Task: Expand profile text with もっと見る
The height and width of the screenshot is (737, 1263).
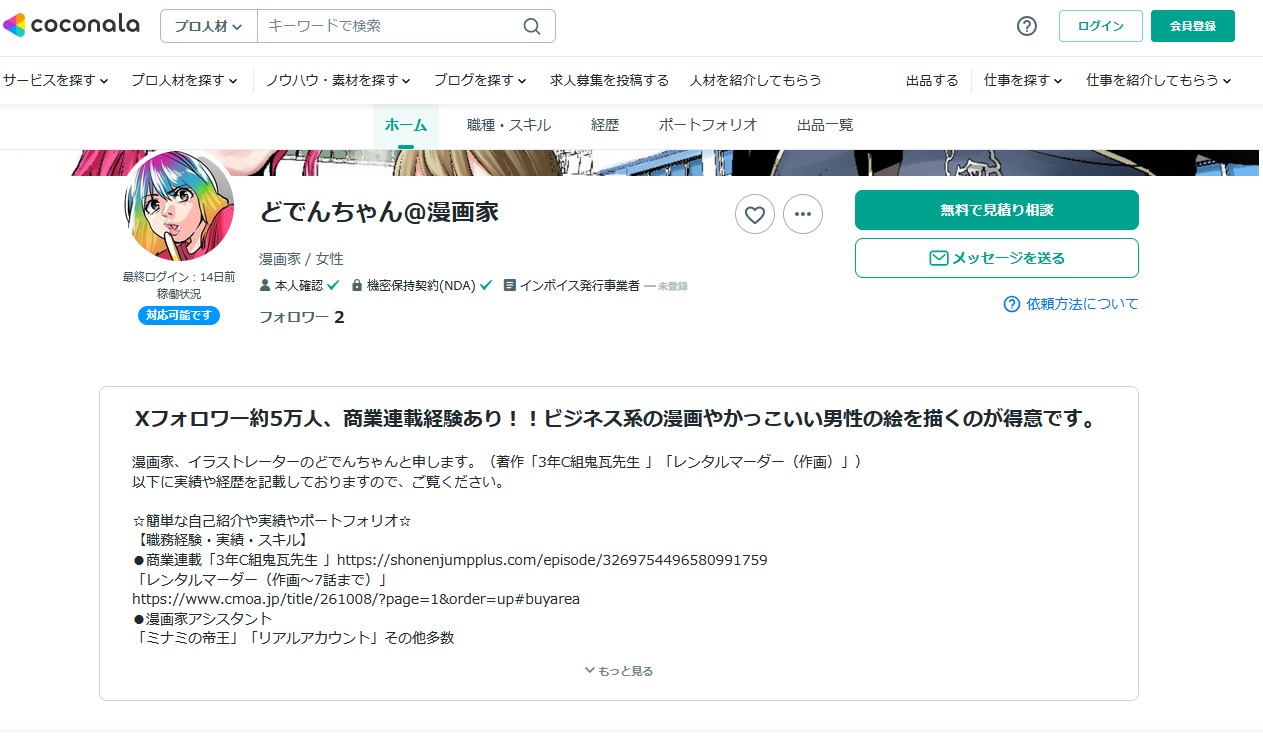Action: 619,671
